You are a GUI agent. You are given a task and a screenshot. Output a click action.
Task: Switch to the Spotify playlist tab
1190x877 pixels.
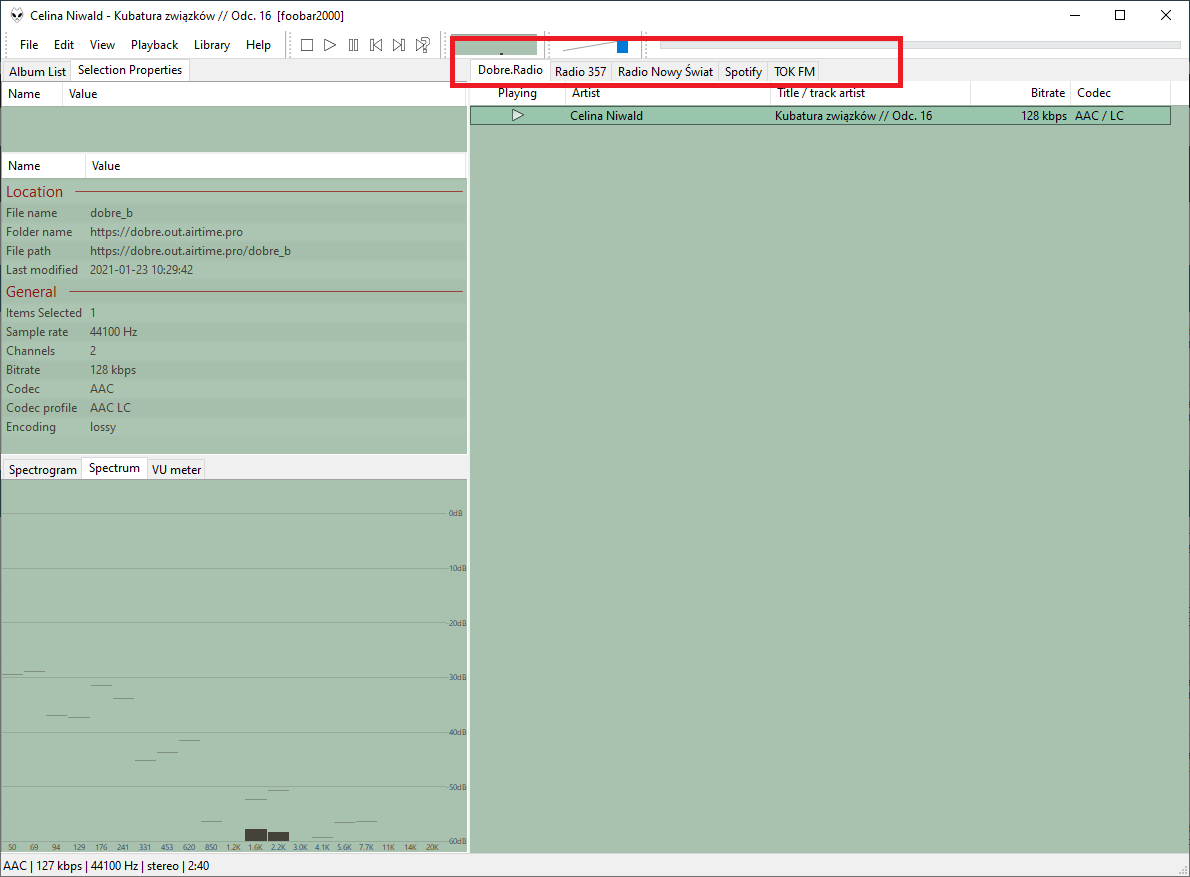[743, 71]
